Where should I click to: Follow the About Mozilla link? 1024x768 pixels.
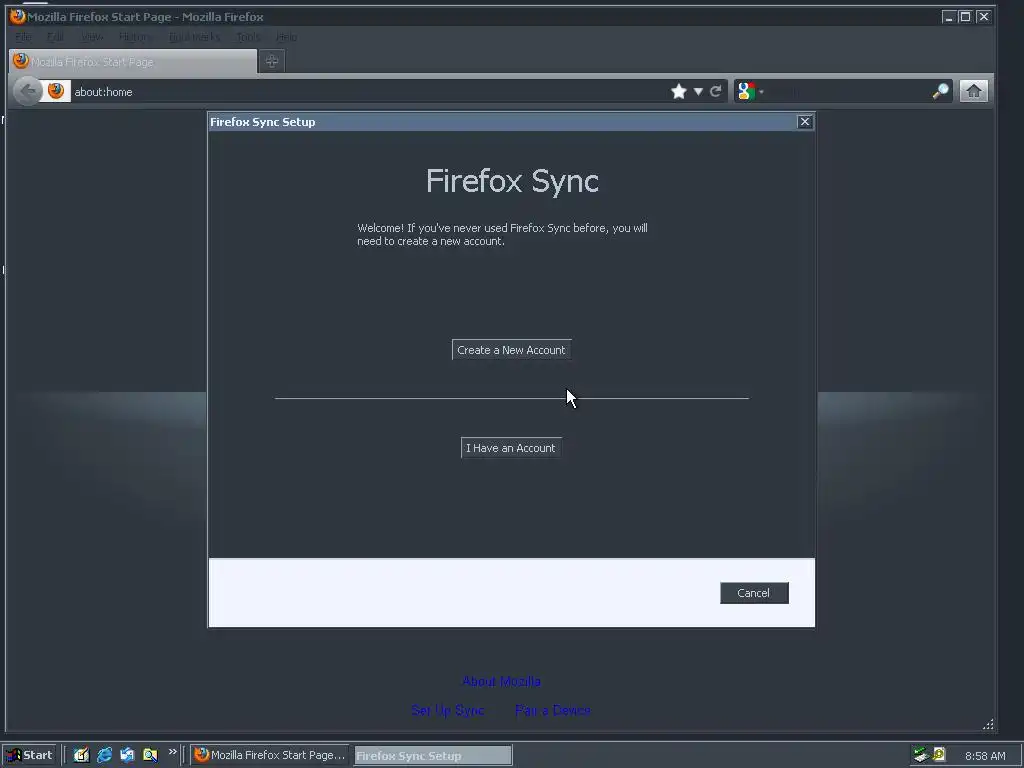pyautogui.click(x=502, y=681)
